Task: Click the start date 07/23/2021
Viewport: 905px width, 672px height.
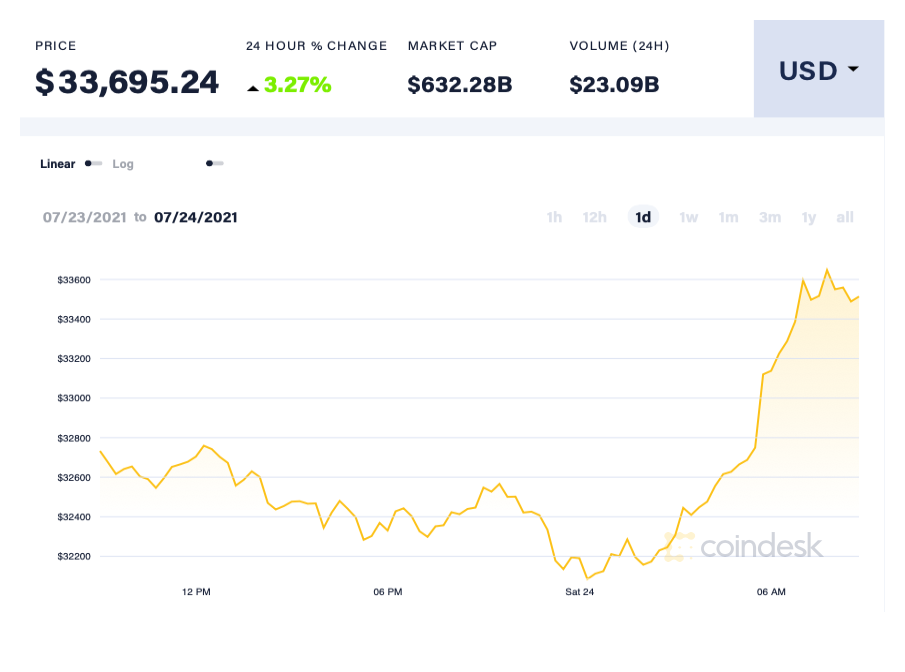Action: (x=85, y=217)
